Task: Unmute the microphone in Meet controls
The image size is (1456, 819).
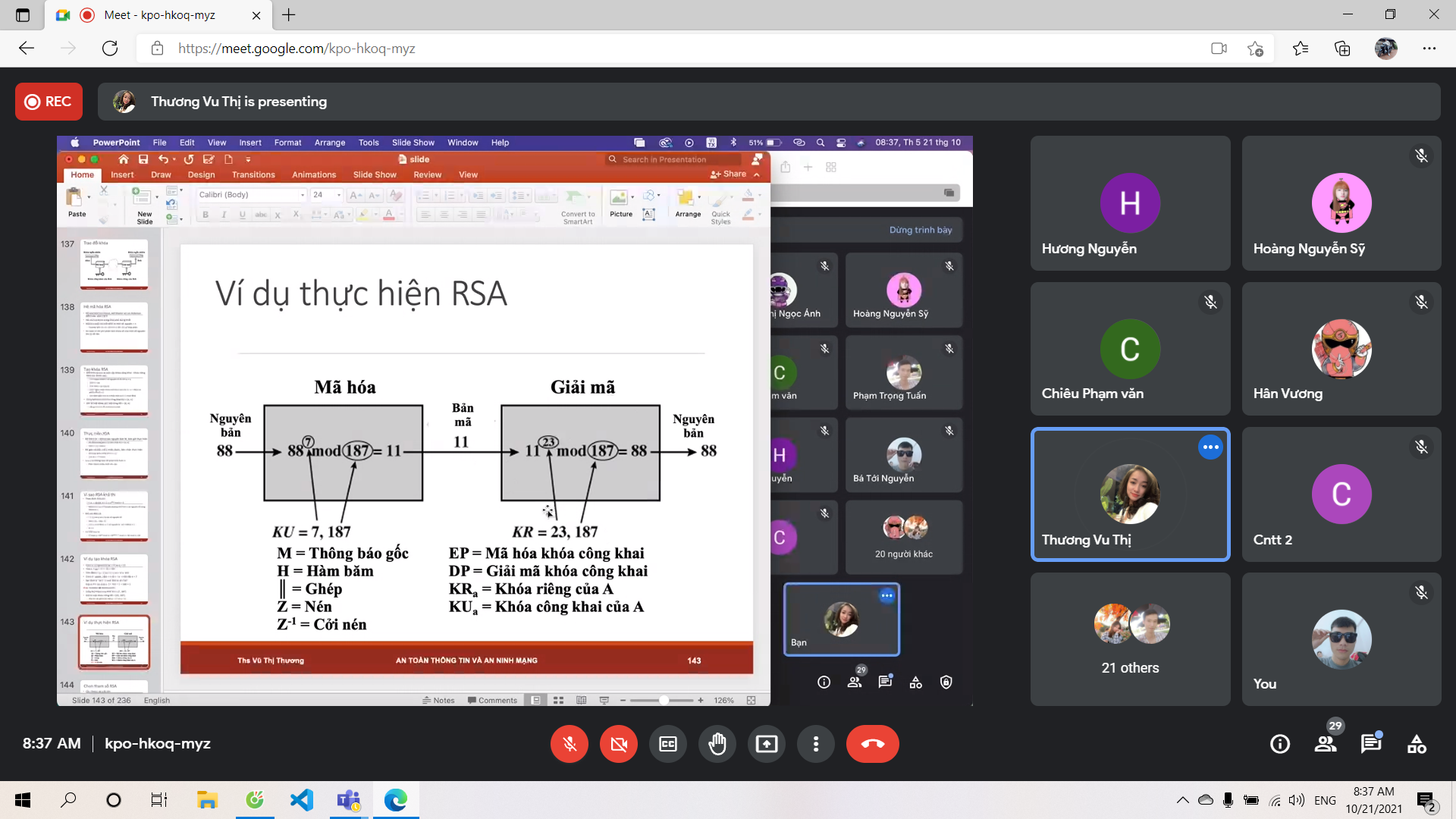Action: (569, 744)
